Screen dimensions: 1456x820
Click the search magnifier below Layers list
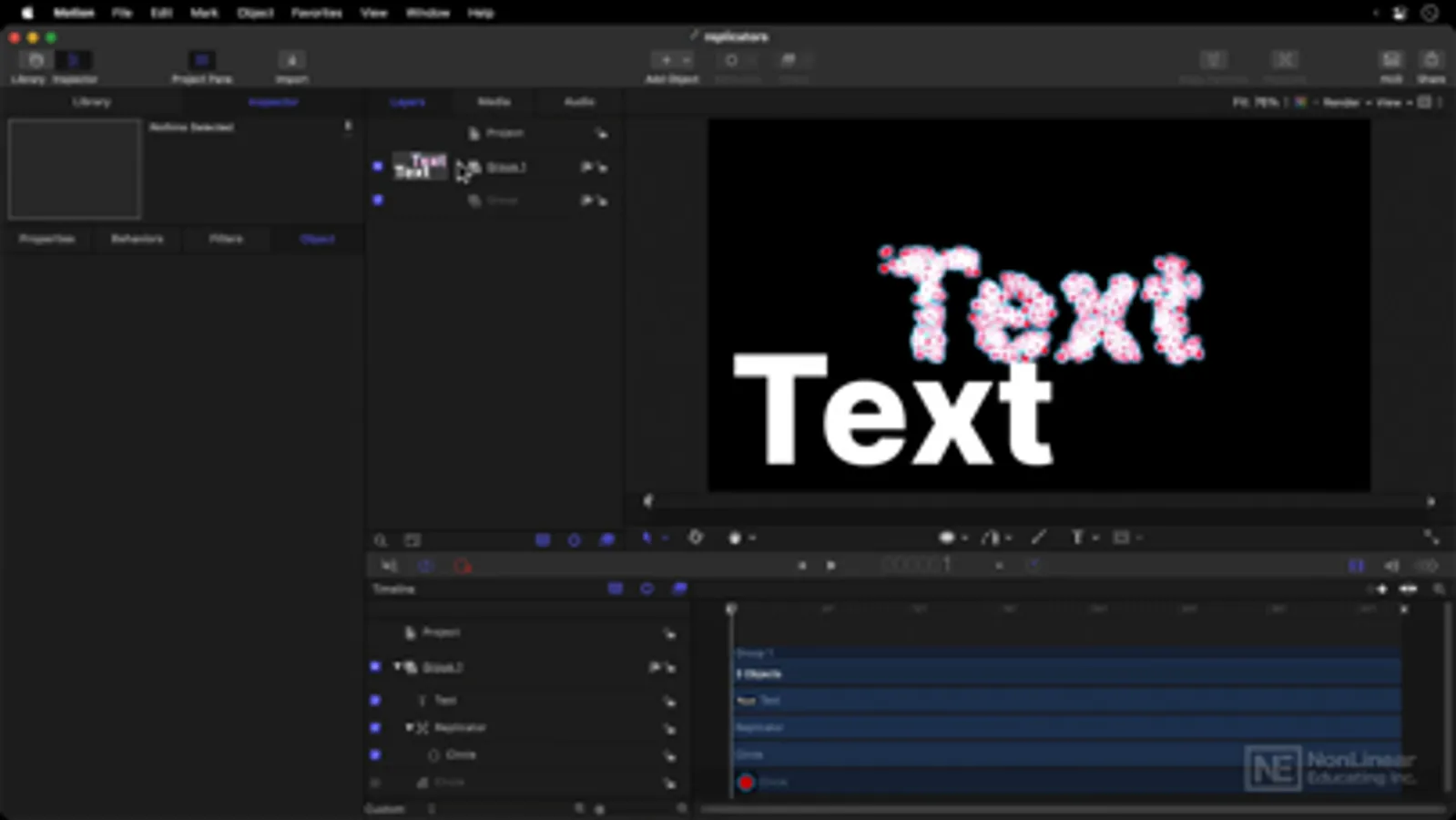[381, 540]
